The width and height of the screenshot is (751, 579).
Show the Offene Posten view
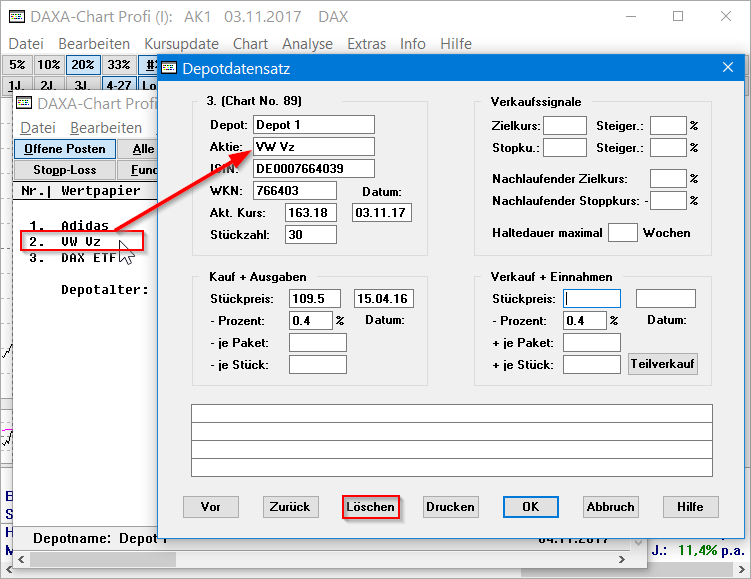65,149
